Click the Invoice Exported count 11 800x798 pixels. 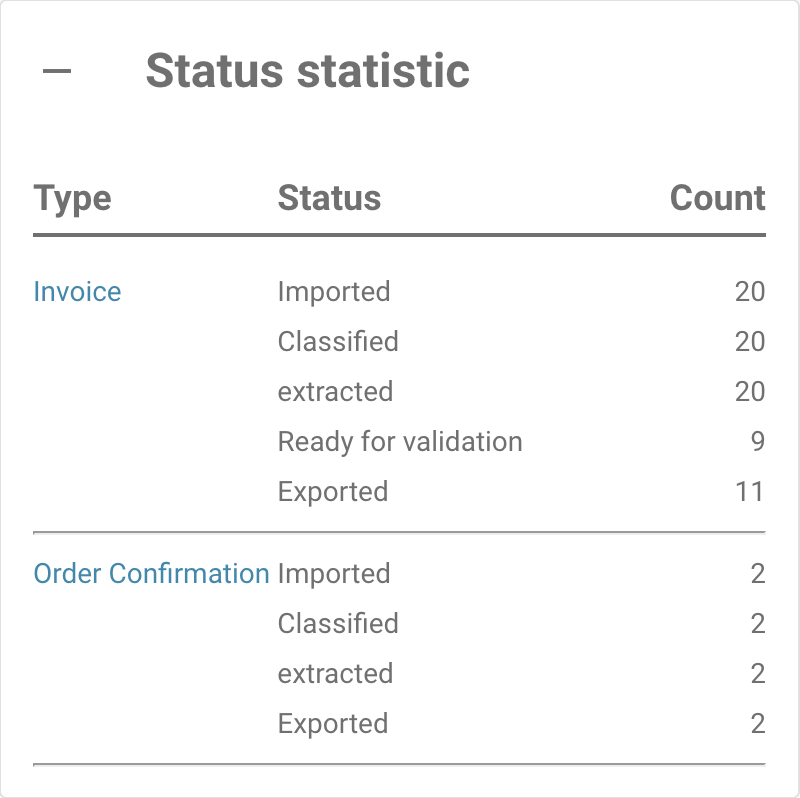coord(749,492)
